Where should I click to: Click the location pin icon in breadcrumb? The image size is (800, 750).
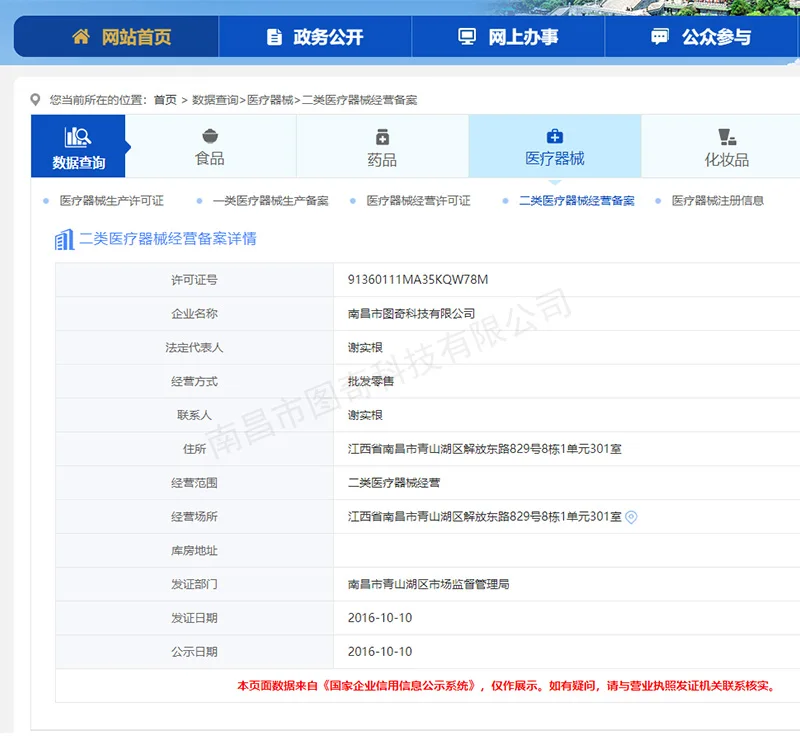click(35, 99)
